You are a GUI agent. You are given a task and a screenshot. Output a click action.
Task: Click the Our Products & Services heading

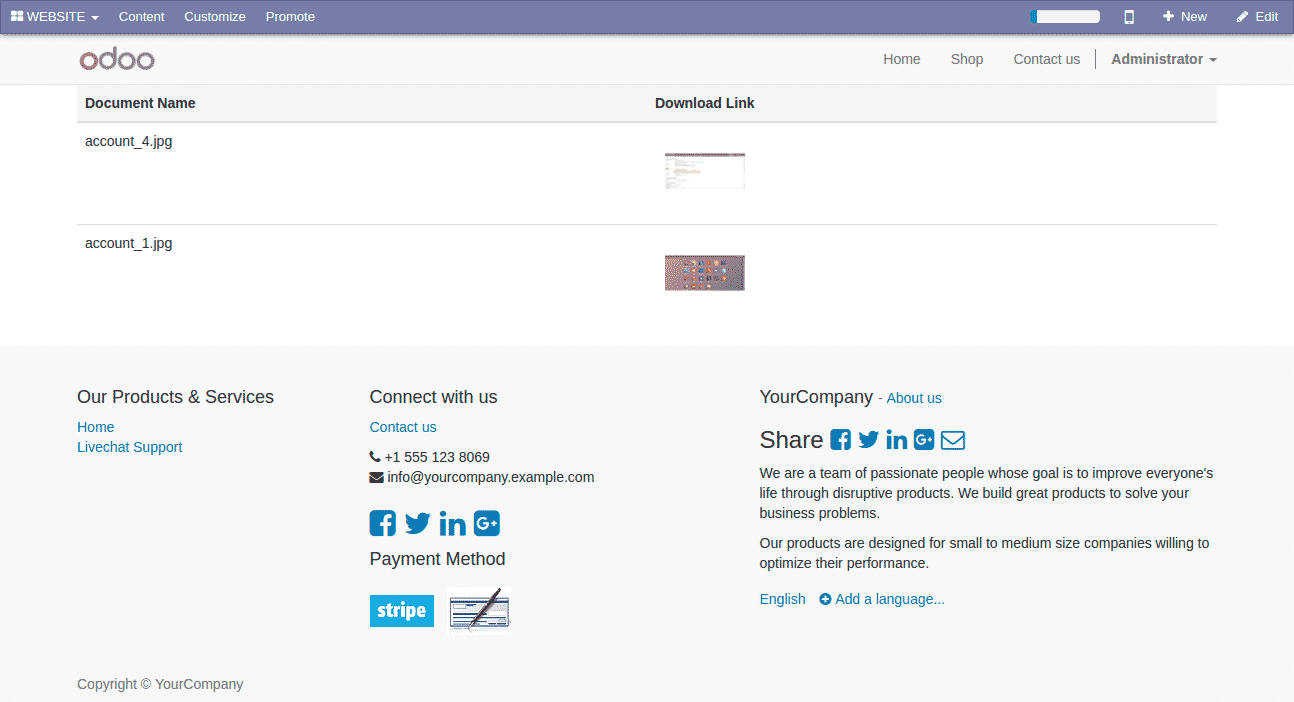(175, 397)
